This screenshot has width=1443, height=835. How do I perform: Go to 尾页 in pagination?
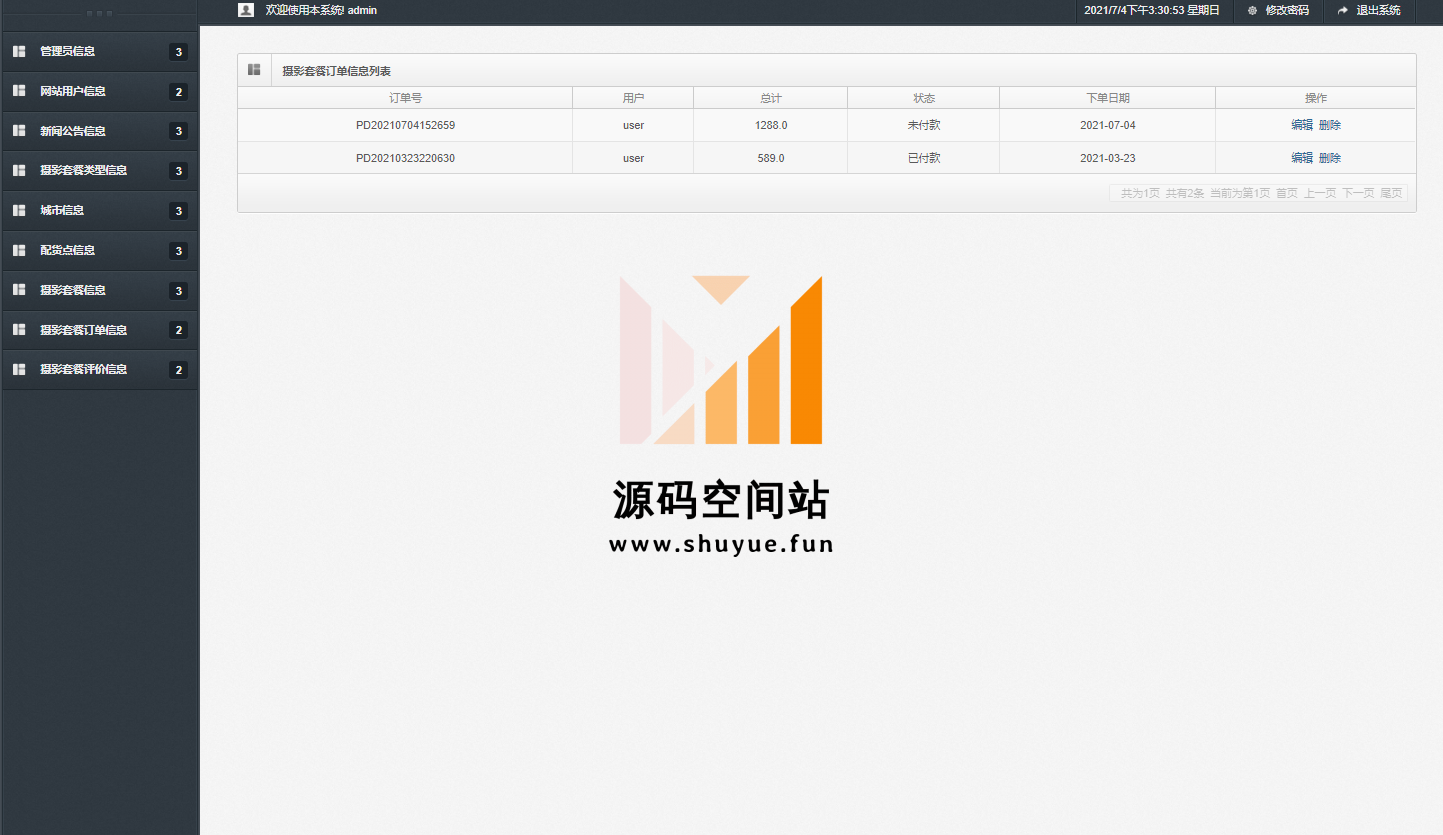(1391, 193)
